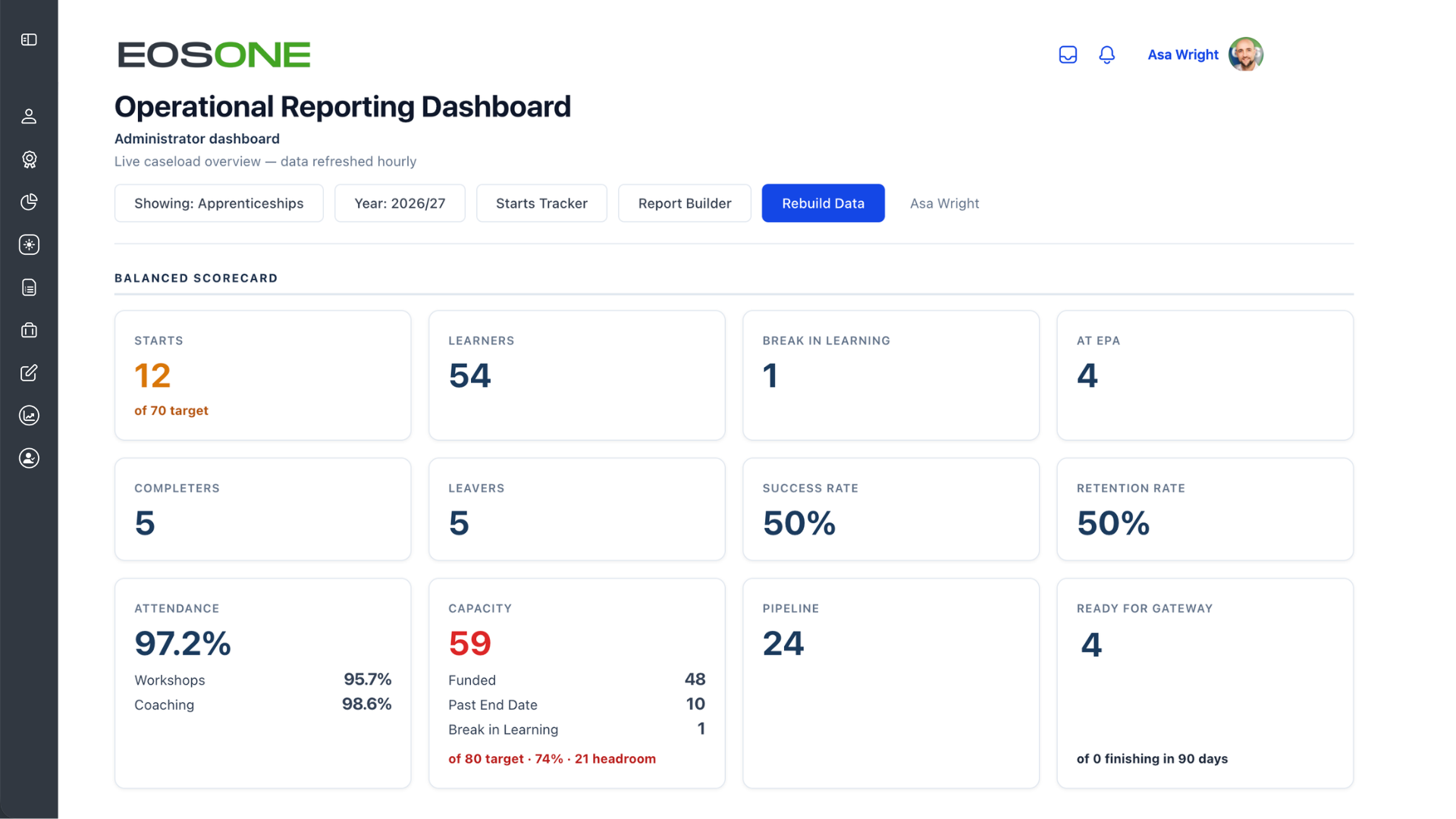Viewport: 1456px width, 819px height.
Task: Open the line graph sidebar icon
Action: [x=29, y=416]
